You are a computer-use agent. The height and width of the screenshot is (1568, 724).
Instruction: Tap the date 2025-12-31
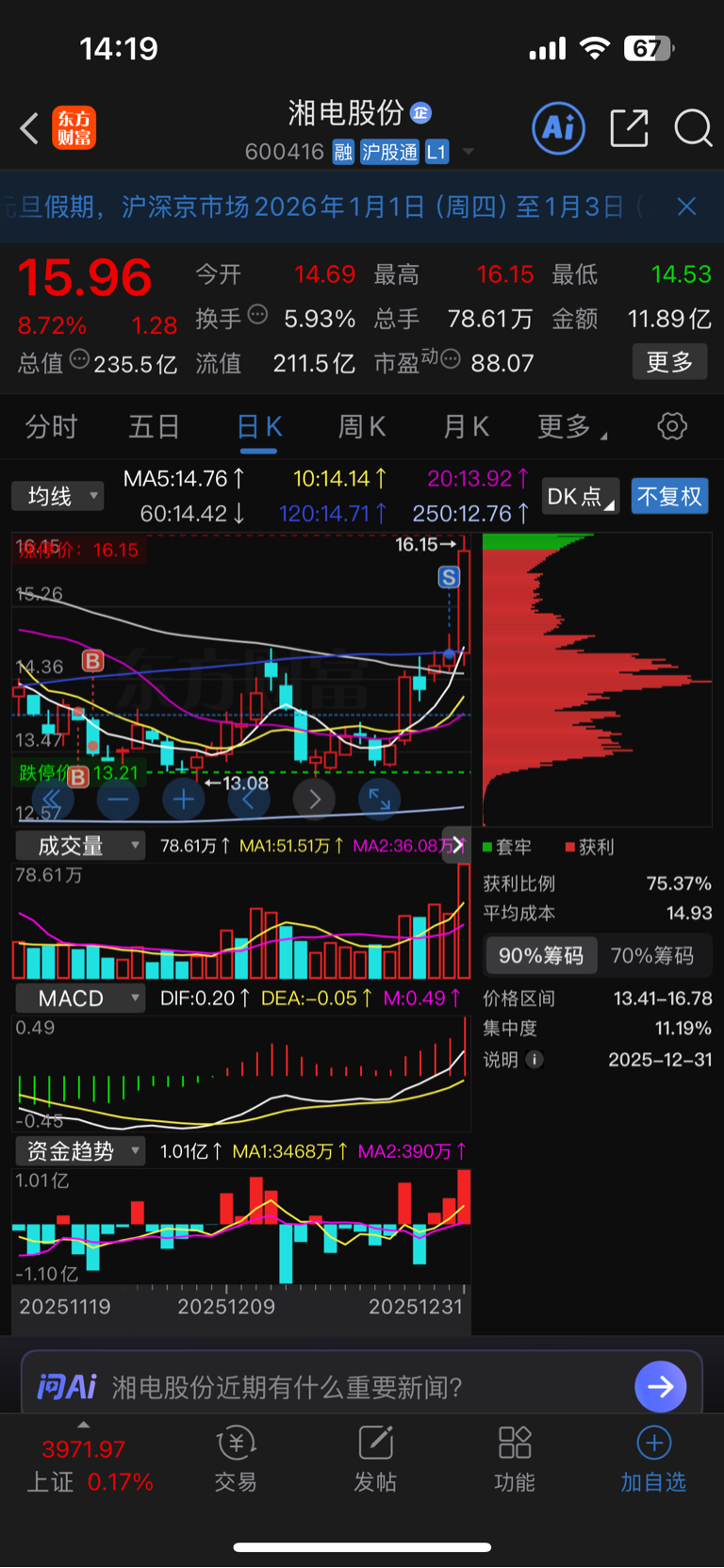point(660,1059)
